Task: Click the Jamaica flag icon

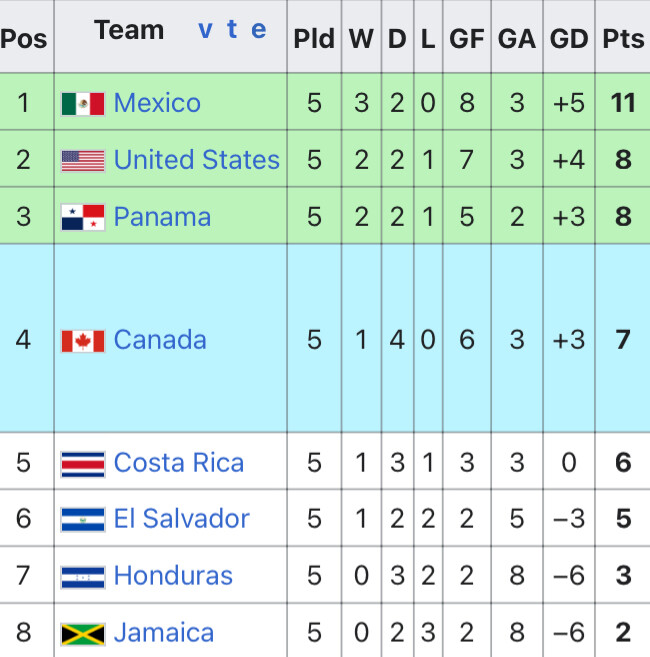Action: click(83, 634)
